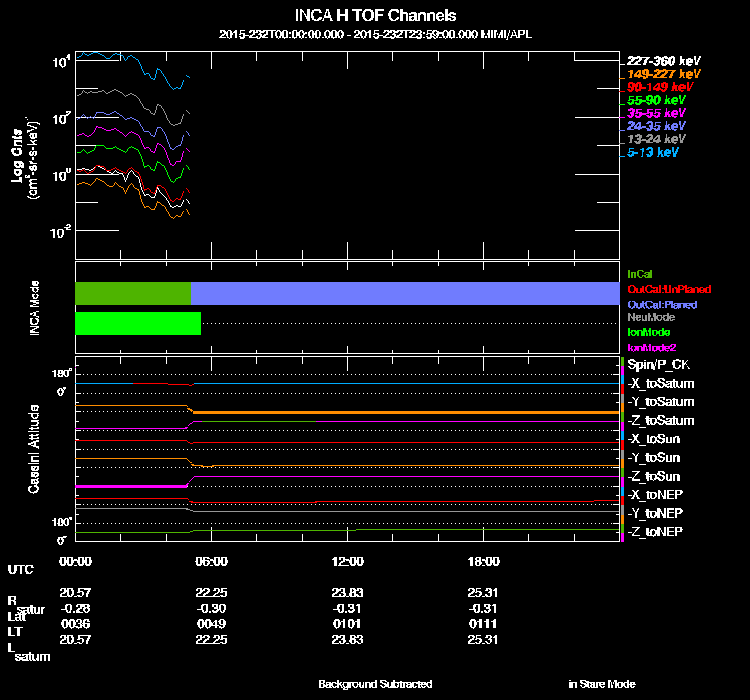Viewport: 750px width, 700px height.
Task: Click the -X_toSaturn attitude label
Action: (661, 383)
